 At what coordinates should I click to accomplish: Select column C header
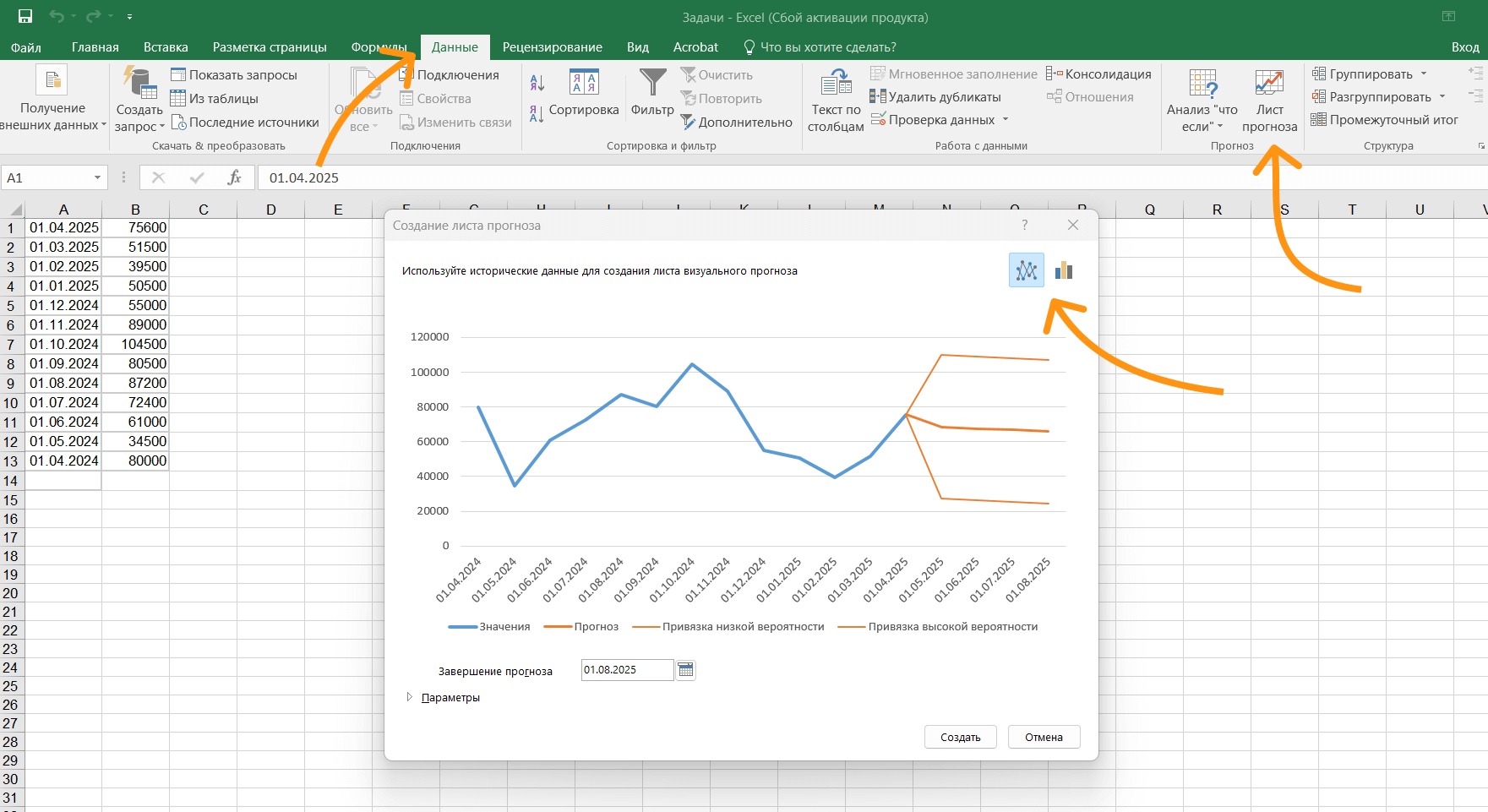pyautogui.click(x=204, y=210)
